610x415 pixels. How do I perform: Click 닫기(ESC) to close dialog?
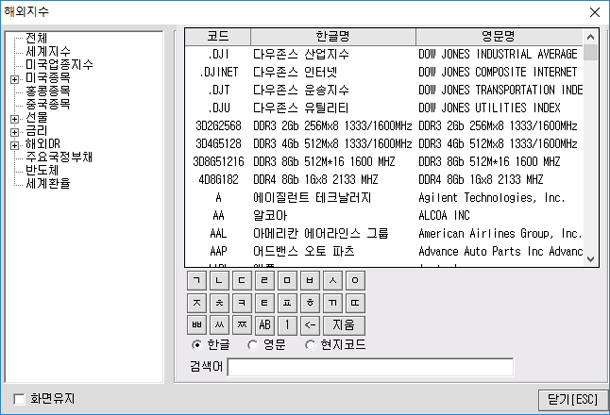(x=573, y=400)
